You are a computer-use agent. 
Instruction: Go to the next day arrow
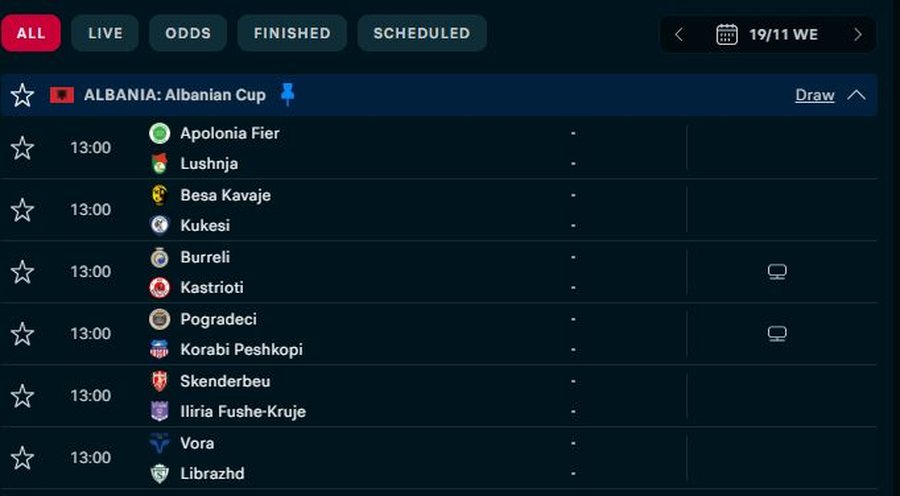tap(857, 34)
